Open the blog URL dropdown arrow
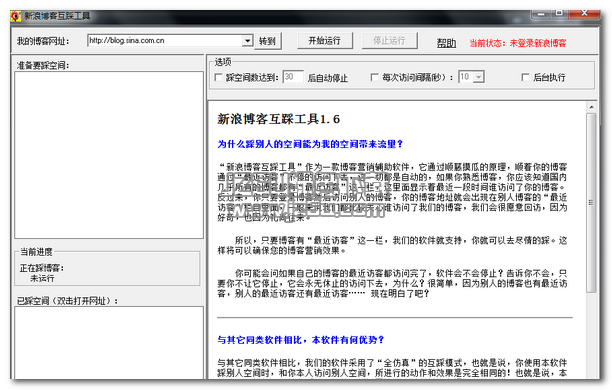The image size is (612, 390). [247, 41]
